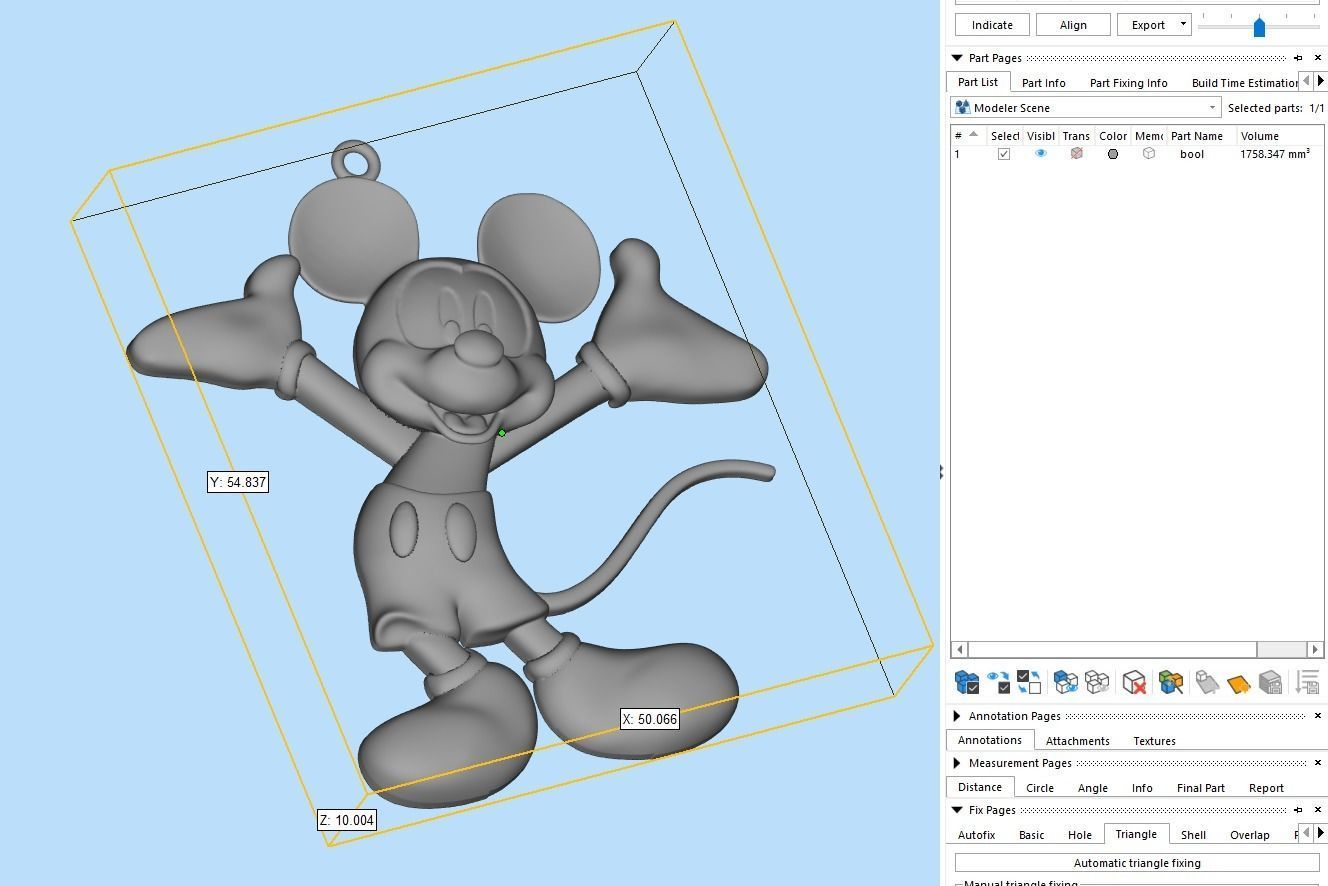Click the blue slider handle

pyautogui.click(x=1259, y=27)
